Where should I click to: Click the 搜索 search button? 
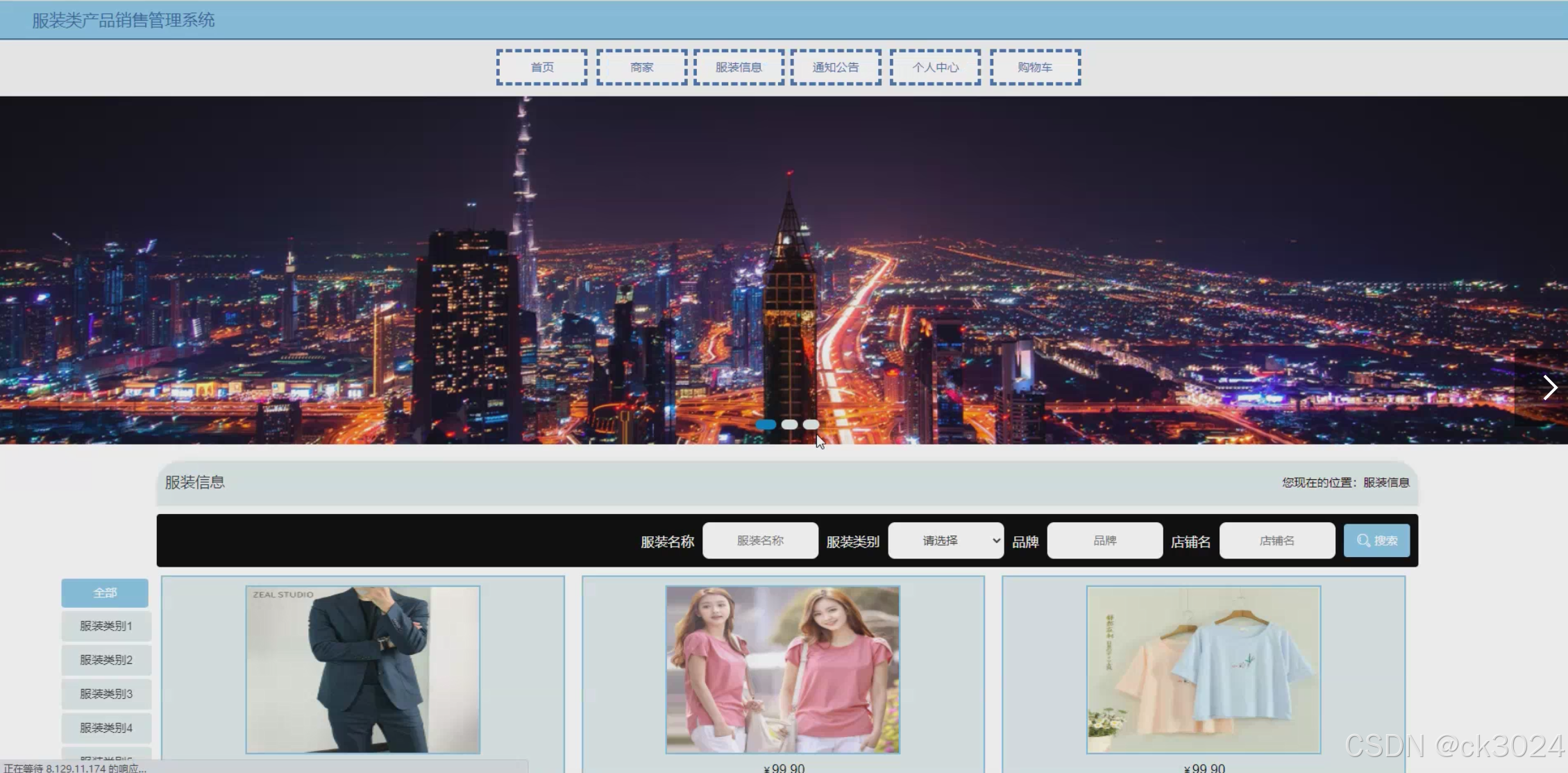(x=1376, y=540)
